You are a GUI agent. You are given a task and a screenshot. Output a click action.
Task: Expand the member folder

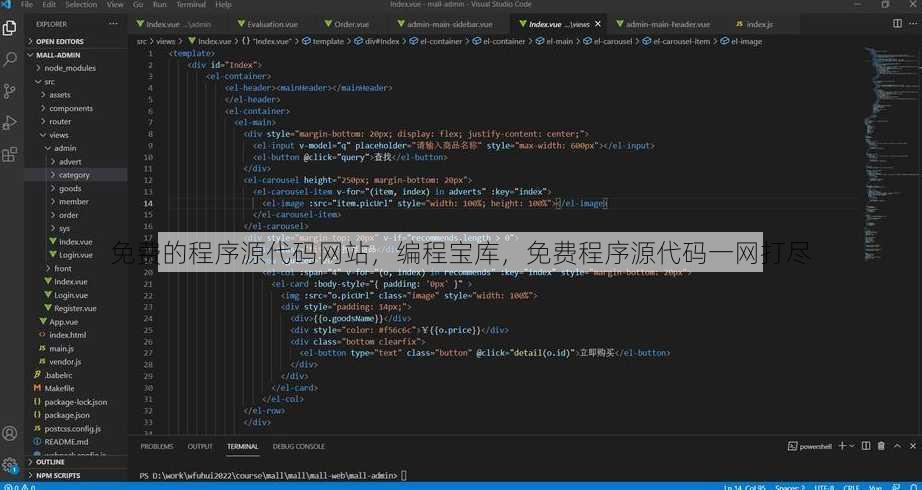pyautogui.click(x=76, y=202)
